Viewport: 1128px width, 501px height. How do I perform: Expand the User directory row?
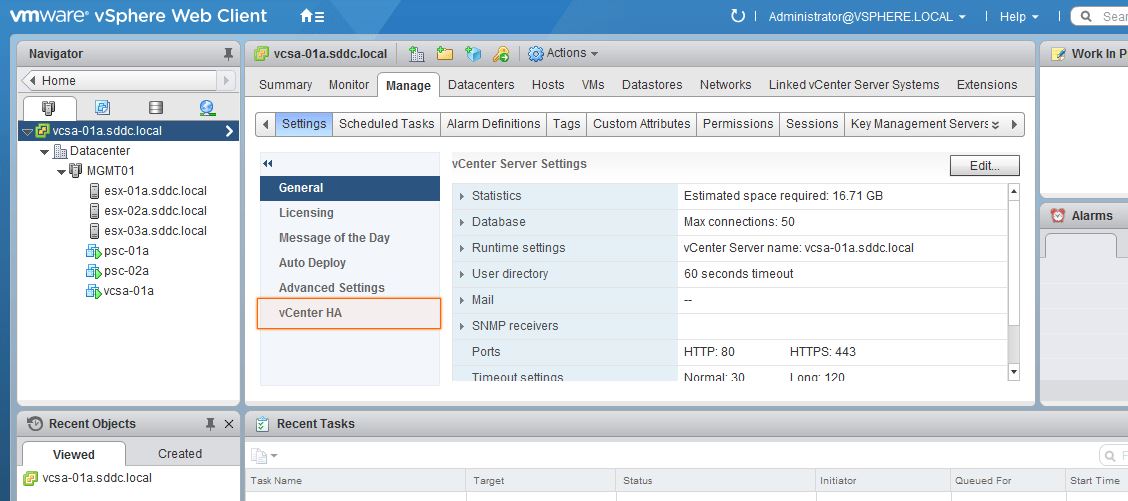[462, 274]
